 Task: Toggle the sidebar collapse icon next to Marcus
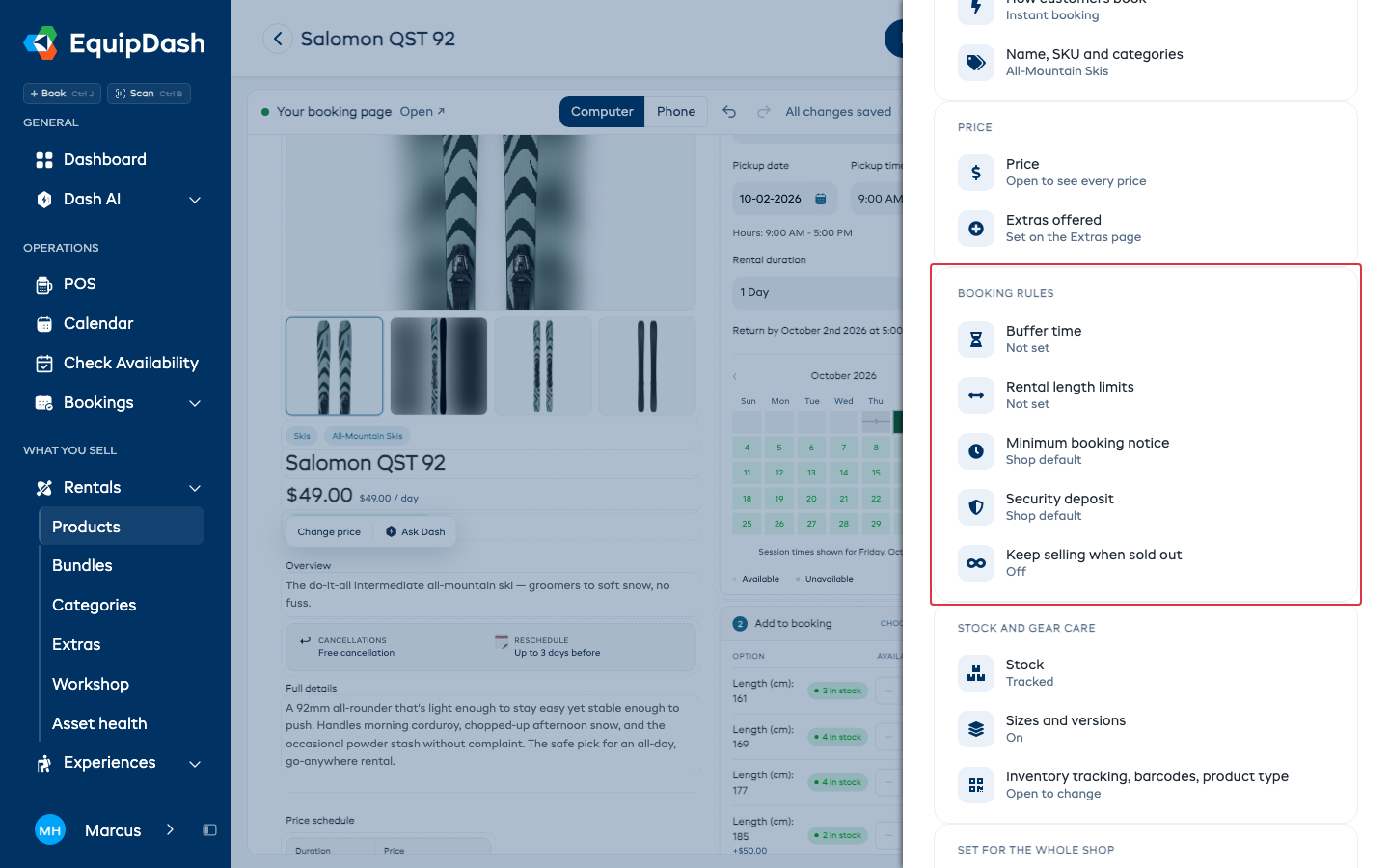coord(209,830)
